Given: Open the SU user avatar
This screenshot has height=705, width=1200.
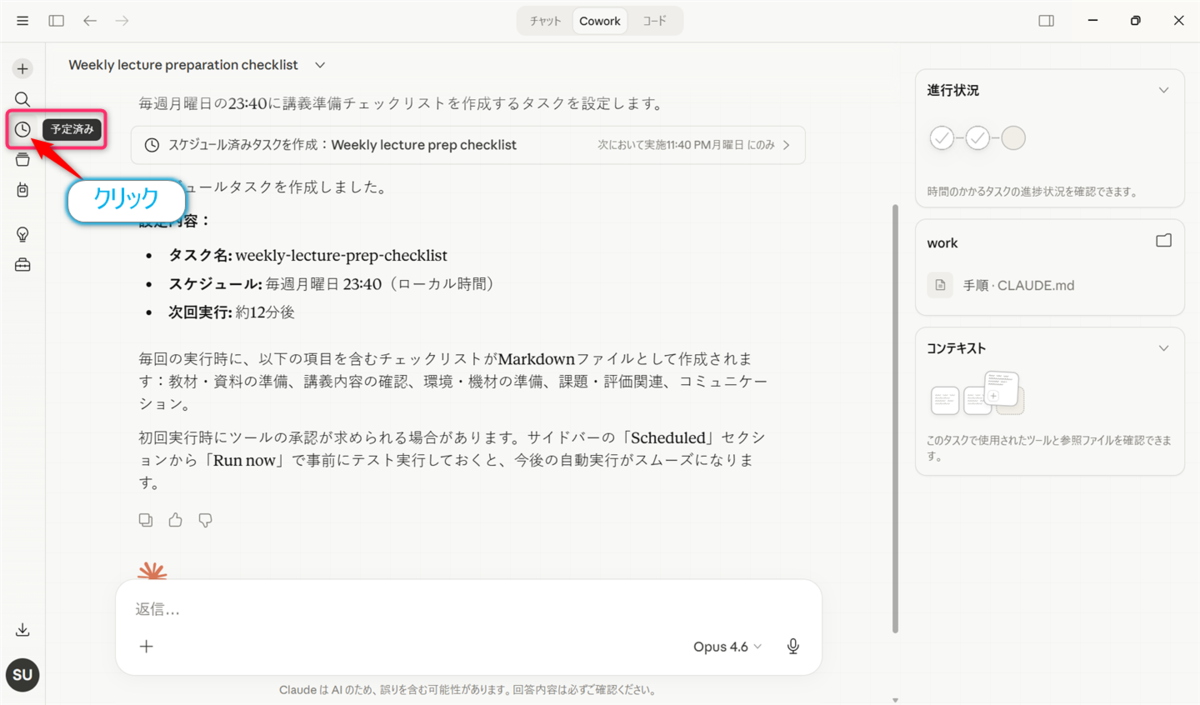Looking at the screenshot, I should point(23,675).
